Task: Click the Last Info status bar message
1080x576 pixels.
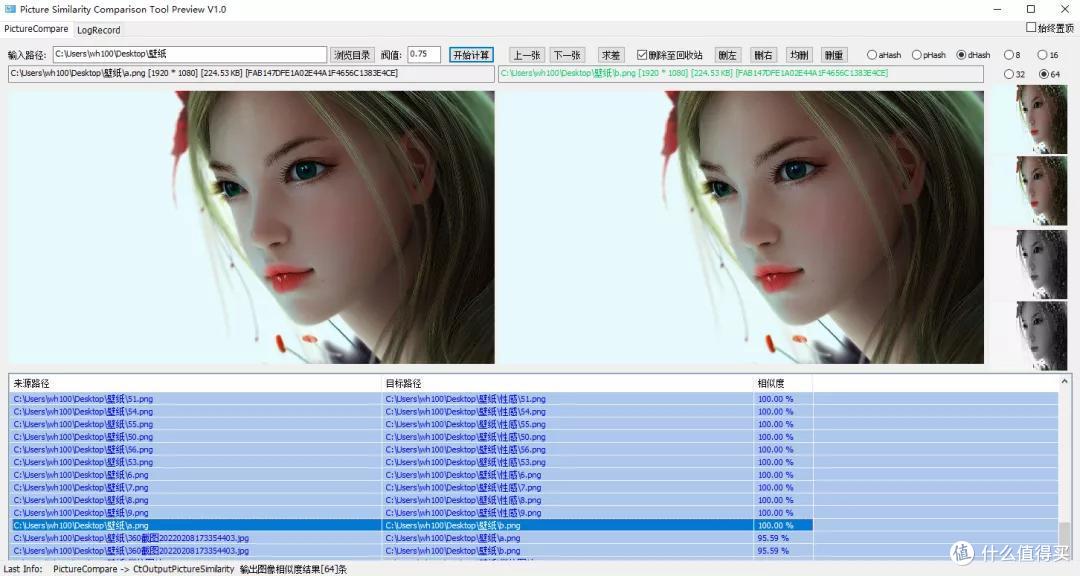Action: (x=176, y=569)
